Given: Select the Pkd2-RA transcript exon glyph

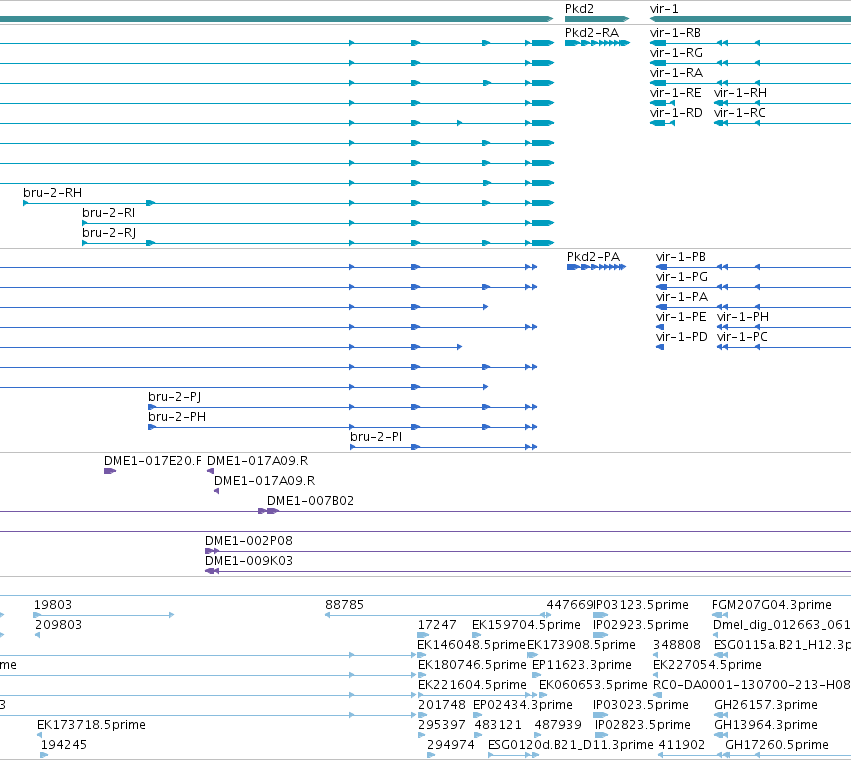Looking at the screenshot, I should coord(597,43).
